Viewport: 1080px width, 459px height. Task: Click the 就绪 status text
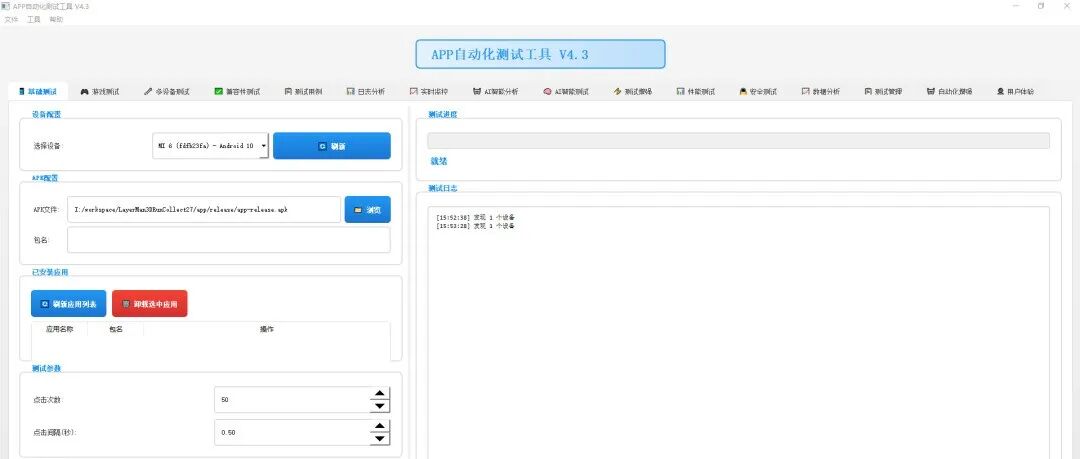(x=439, y=161)
